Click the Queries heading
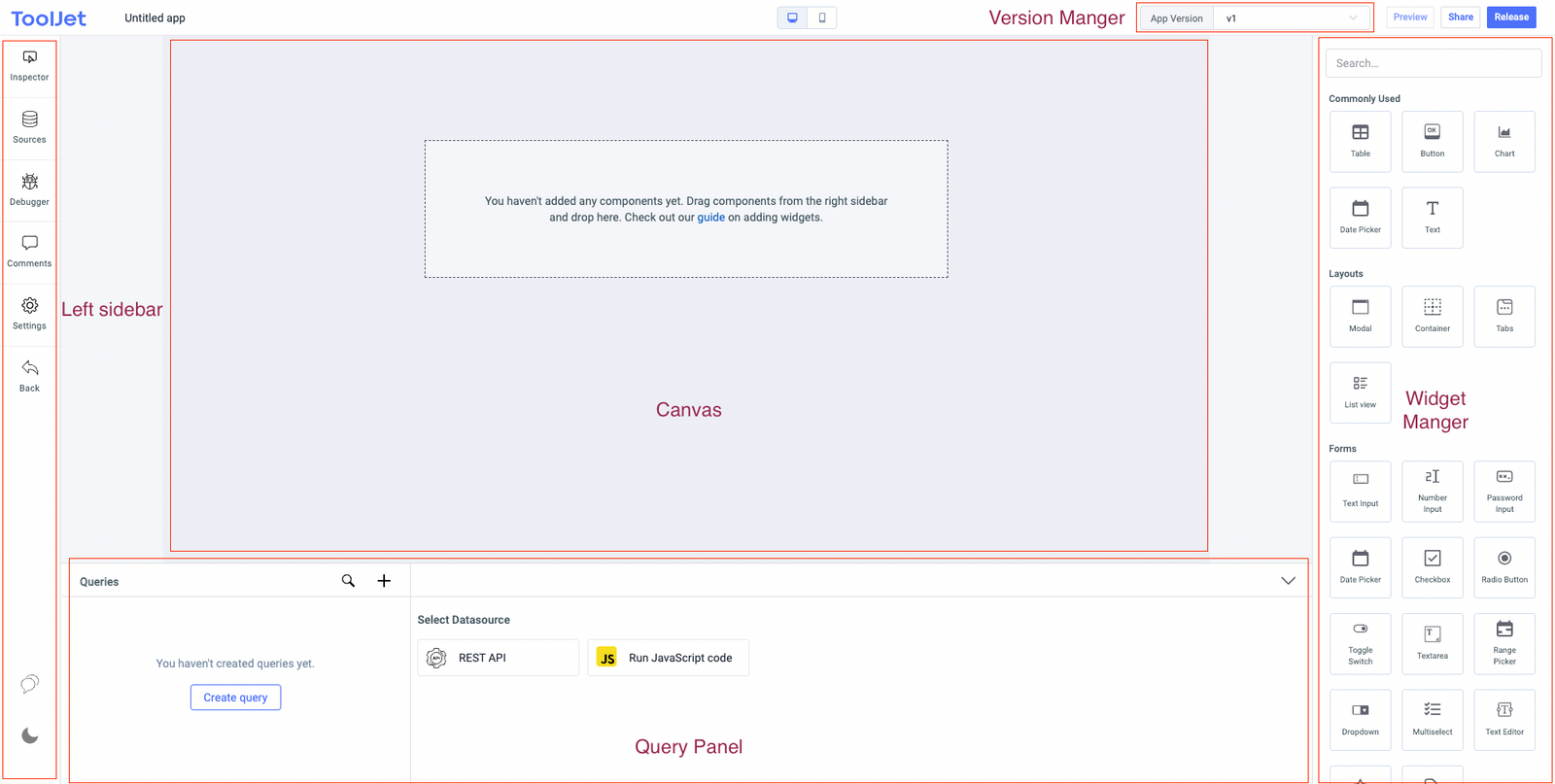 click(99, 582)
